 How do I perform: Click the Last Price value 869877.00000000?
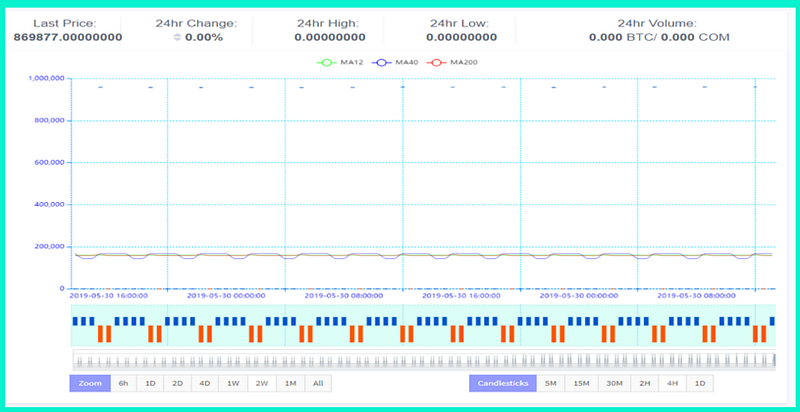pos(68,37)
